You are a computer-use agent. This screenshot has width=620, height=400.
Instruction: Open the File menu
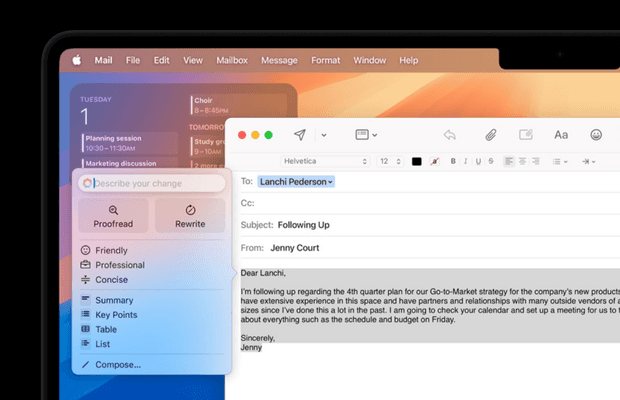[133, 60]
